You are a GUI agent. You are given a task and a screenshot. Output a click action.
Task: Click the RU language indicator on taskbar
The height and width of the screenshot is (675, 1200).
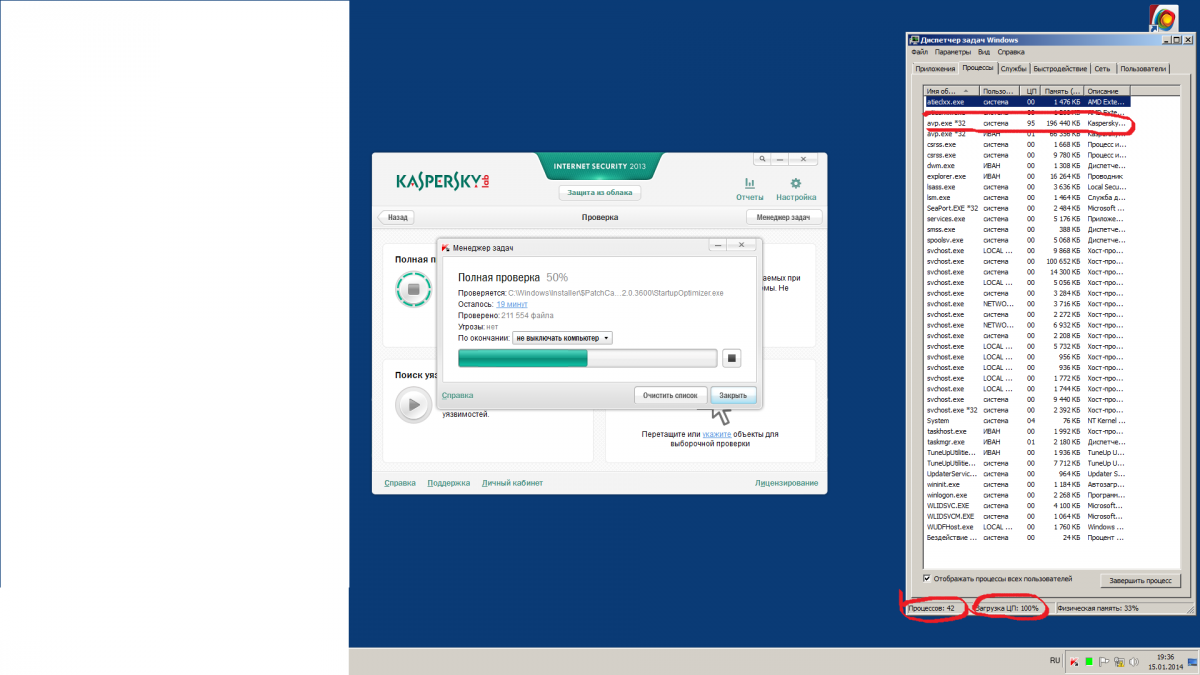click(1055, 661)
